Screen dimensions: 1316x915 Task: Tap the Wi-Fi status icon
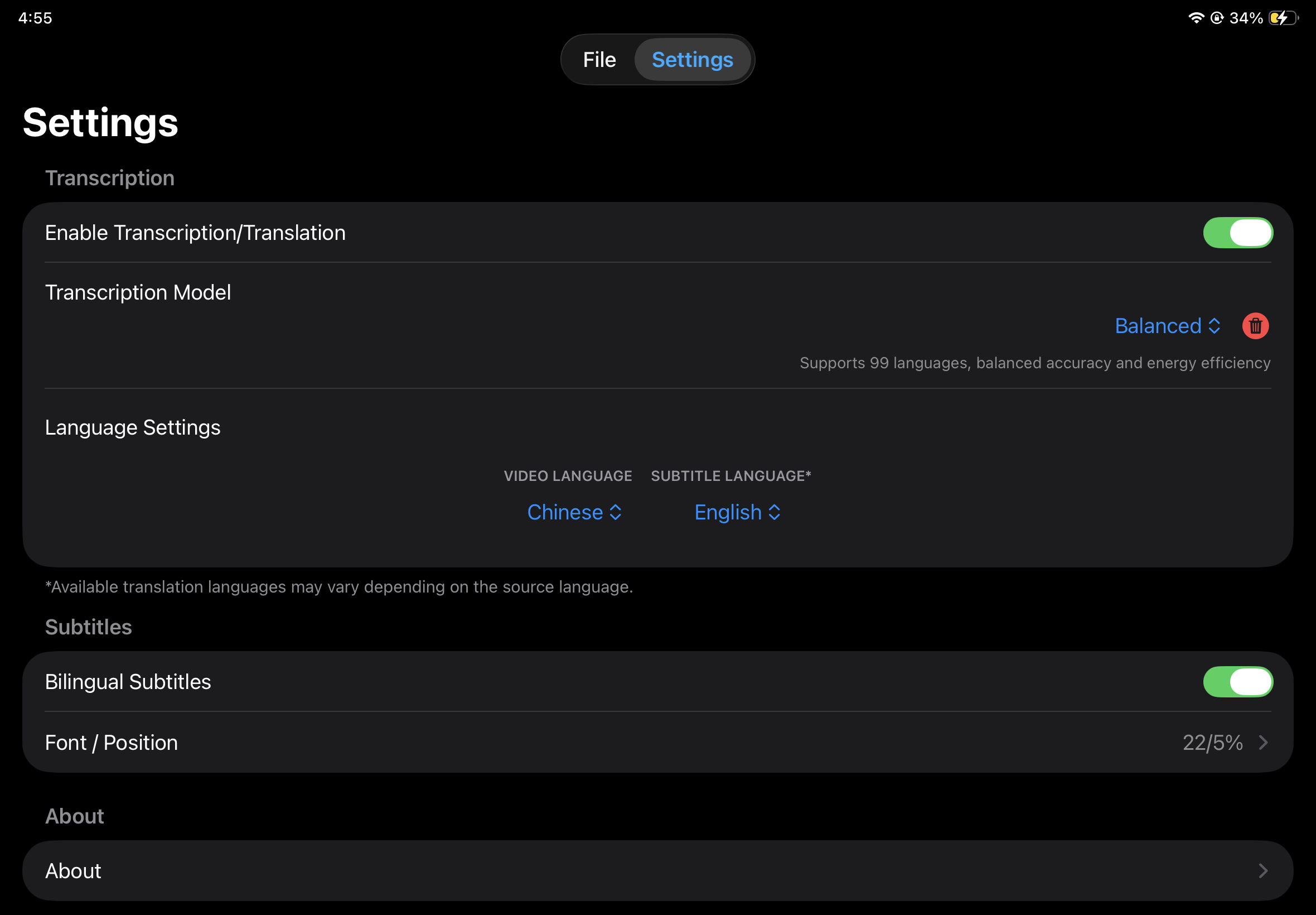[1196, 18]
